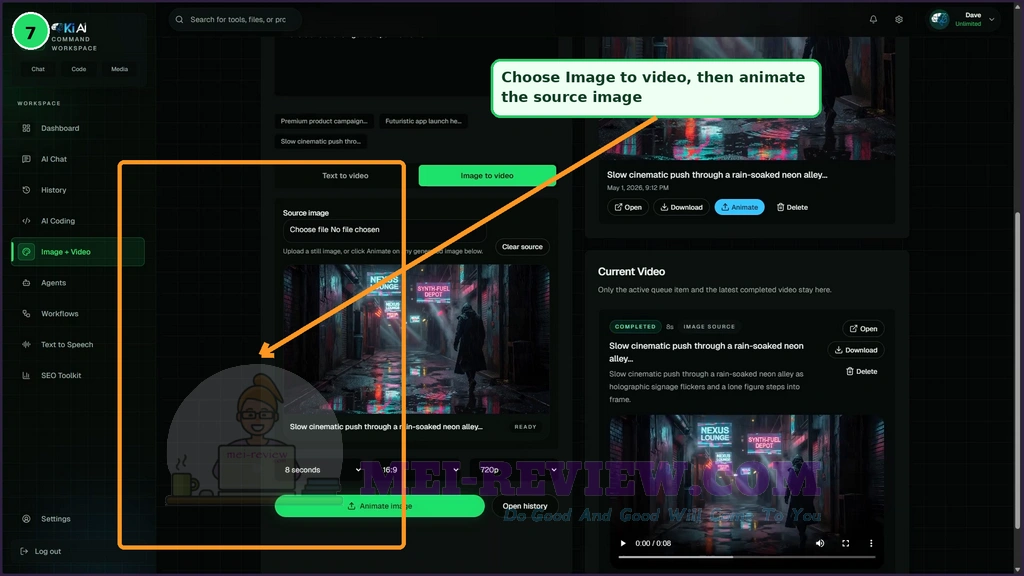Switch to the Media tab
The height and width of the screenshot is (576, 1024).
pyautogui.click(x=120, y=69)
